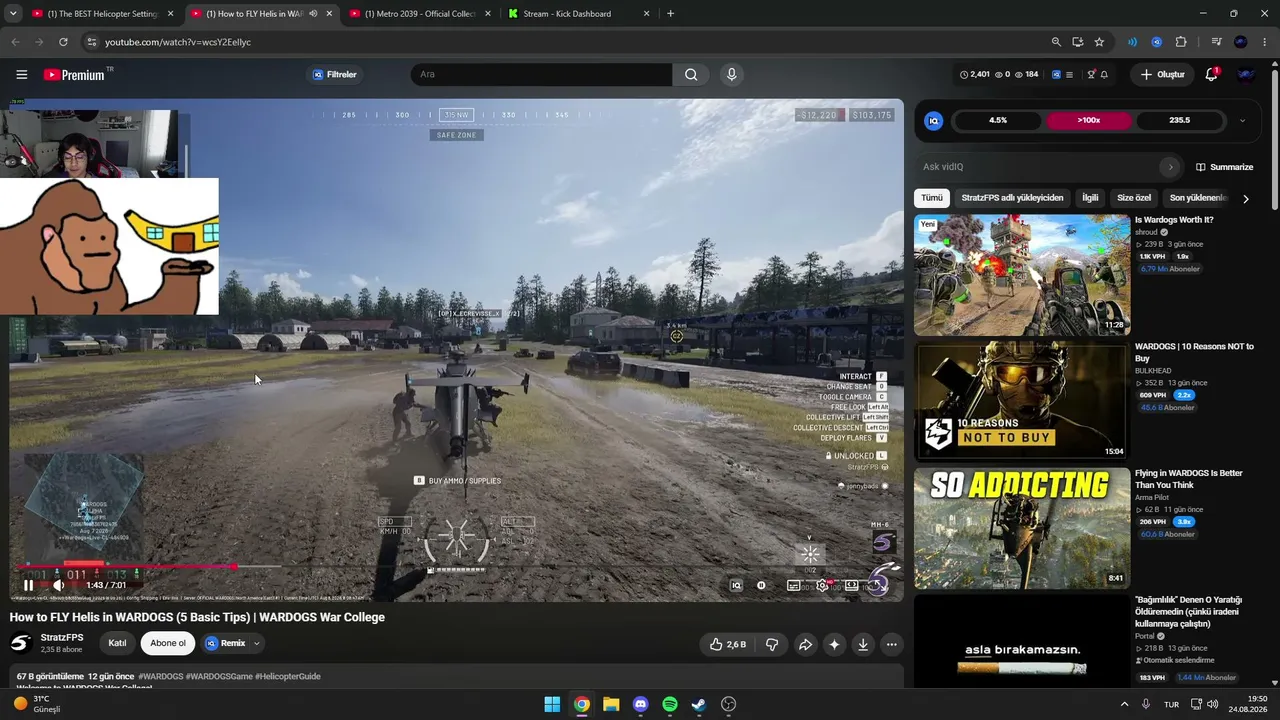Image resolution: width=1280 pixels, height=720 pixels.
Task: Mute the video player volume
Action: tap(58, 586)
